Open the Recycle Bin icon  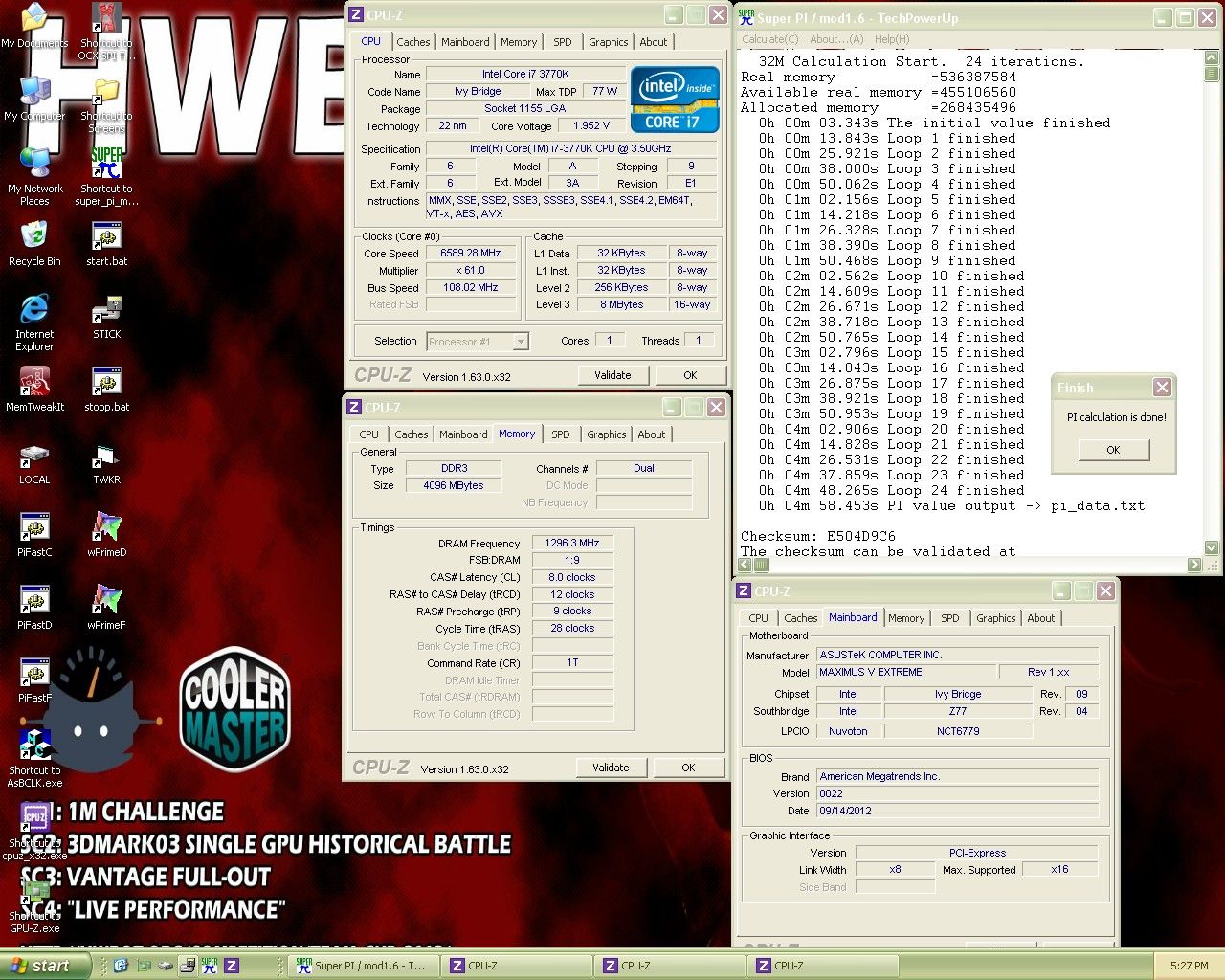coord(34,244)
